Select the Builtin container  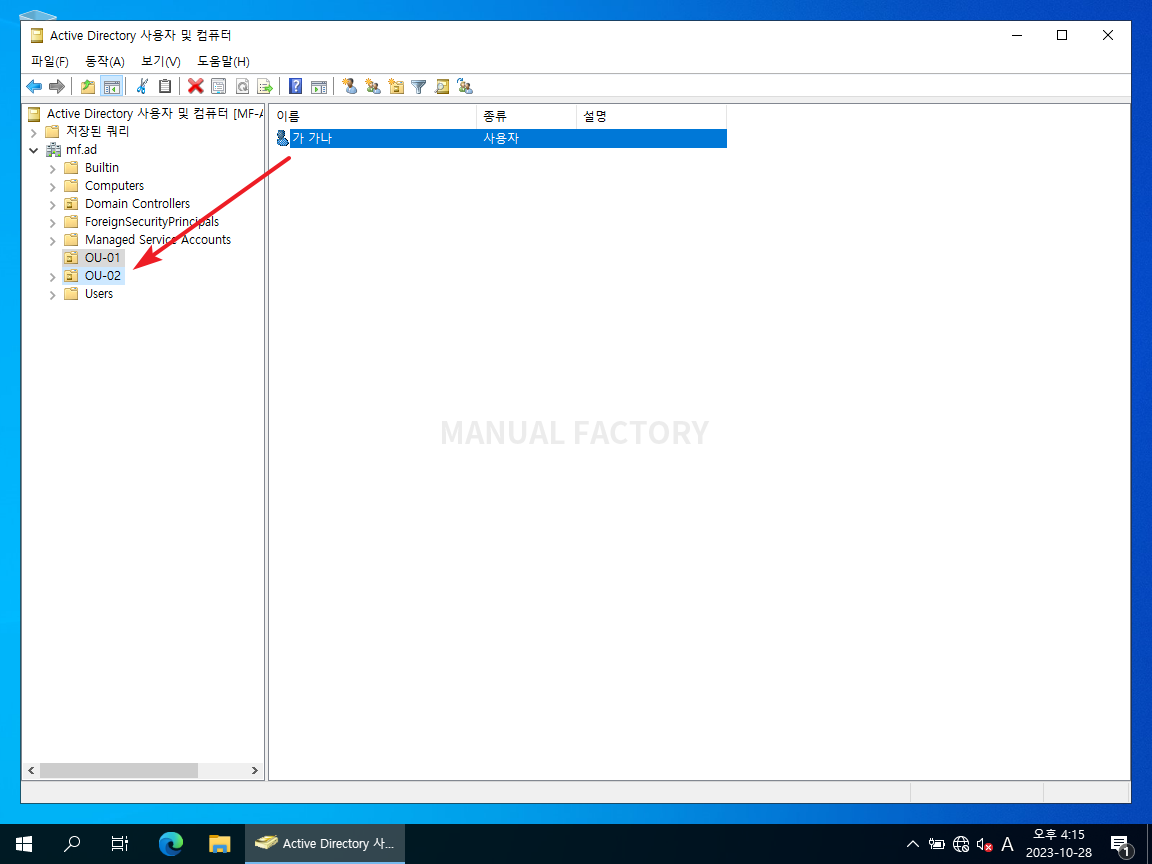point(101,168)
